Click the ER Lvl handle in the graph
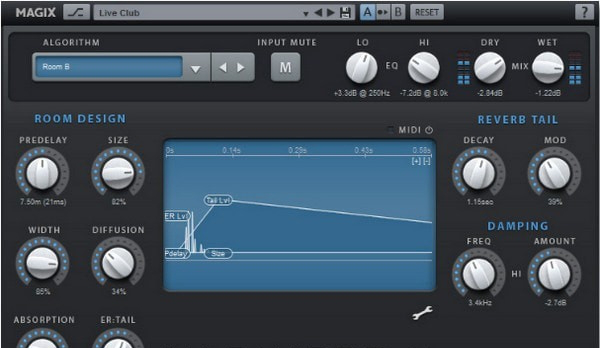The image size is (600, 361). (177, 216)
